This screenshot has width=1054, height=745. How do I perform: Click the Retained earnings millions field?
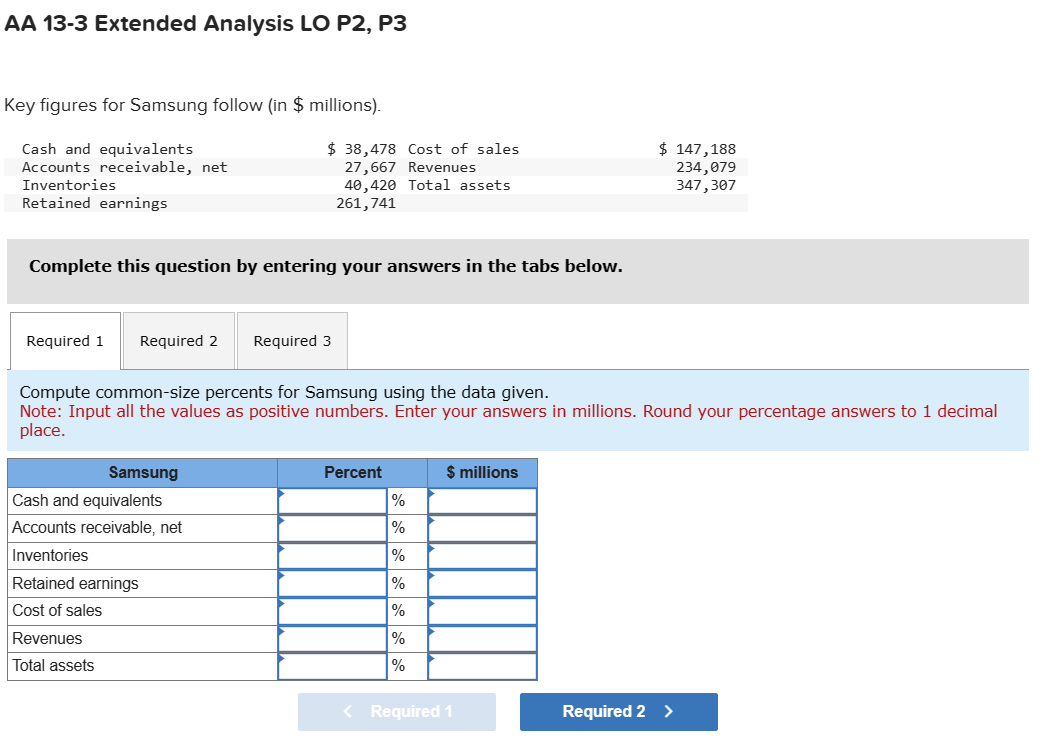pos(482,583)
